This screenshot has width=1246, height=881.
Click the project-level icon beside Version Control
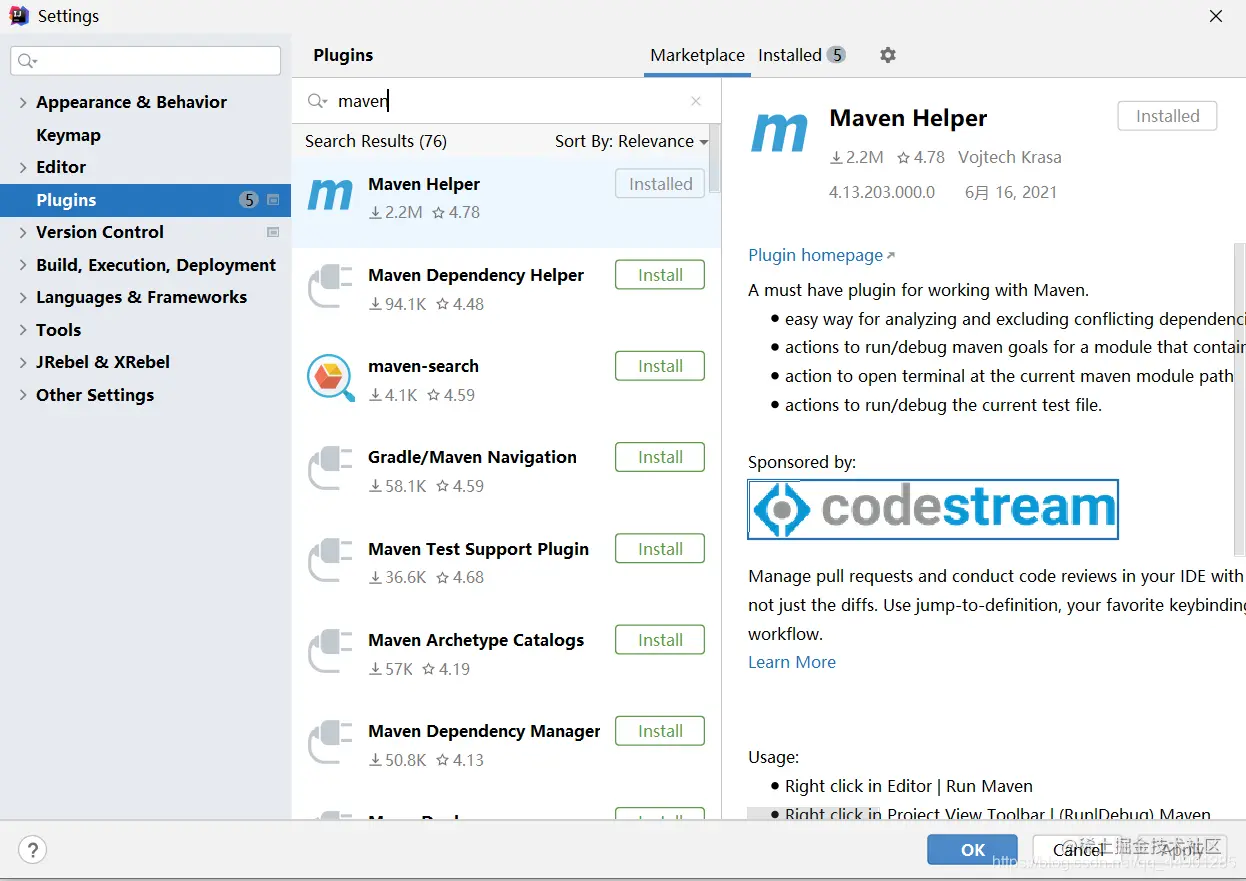click(x=273, y=232)
